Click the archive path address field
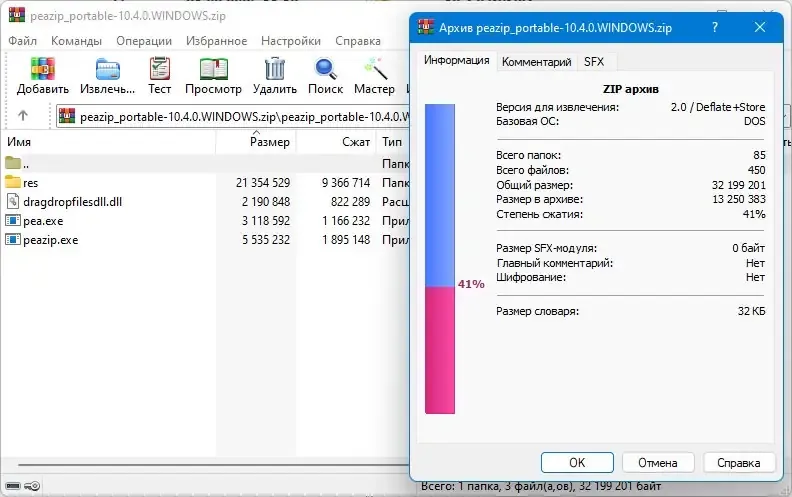Screen dimensions: 792x497 coord(233,116)
